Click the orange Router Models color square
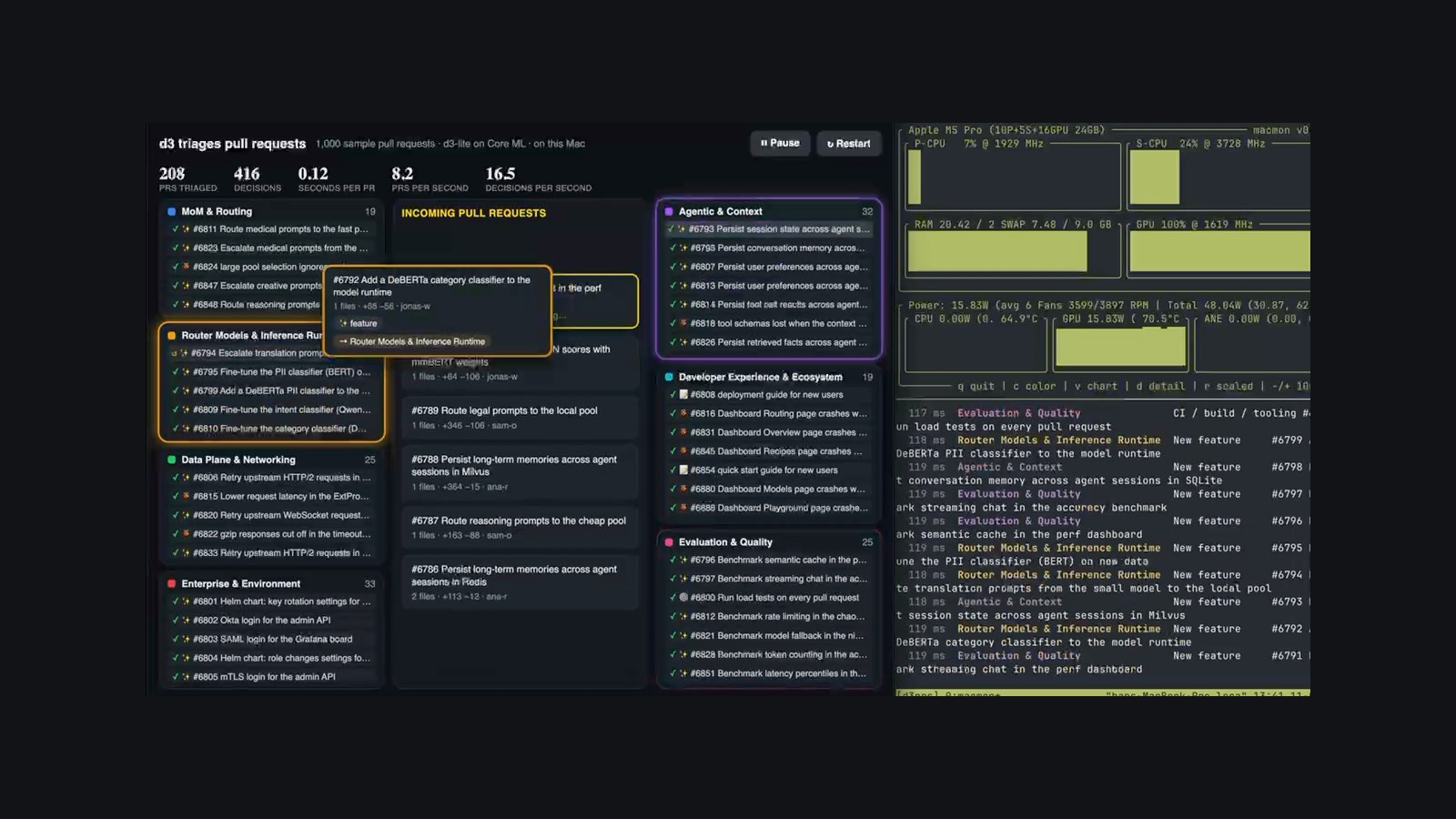Viewport: 1456px width, 819px height. pos(171,335)
